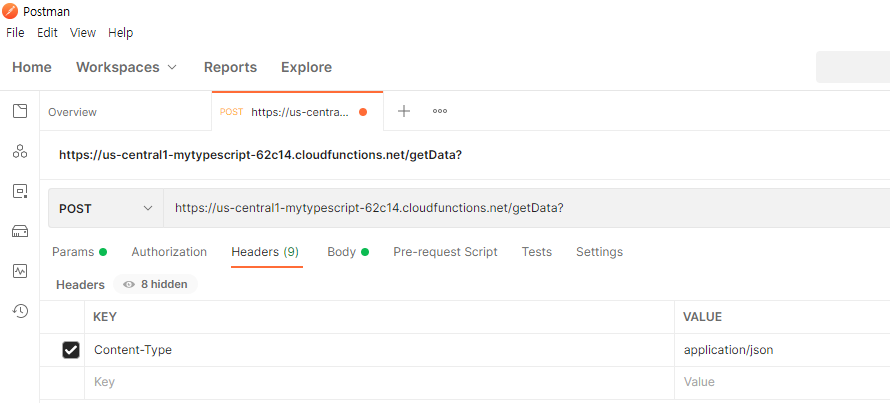Show the 8 hidden headers

(156, 284)
